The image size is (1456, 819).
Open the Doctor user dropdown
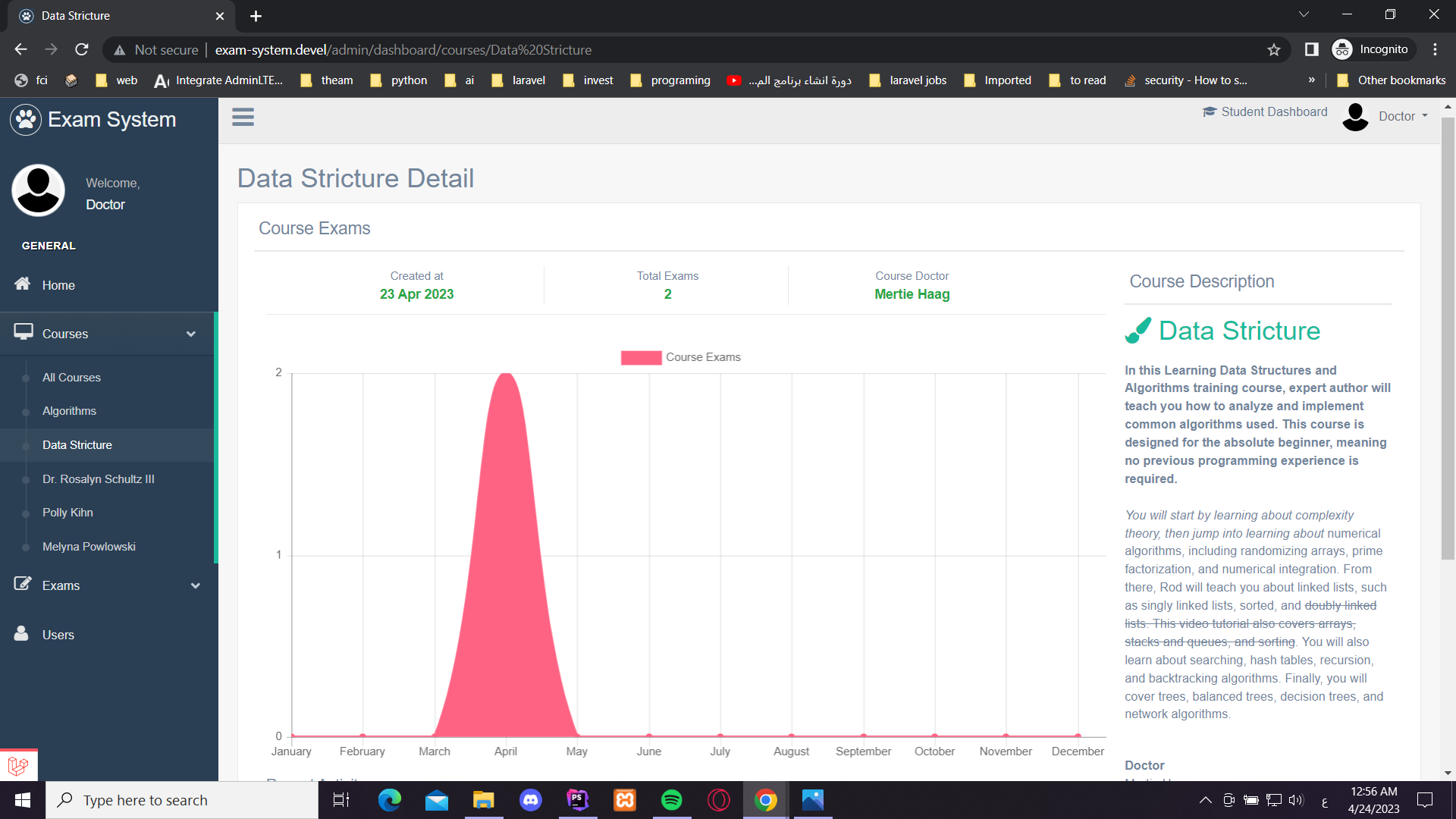point(1385,116)
